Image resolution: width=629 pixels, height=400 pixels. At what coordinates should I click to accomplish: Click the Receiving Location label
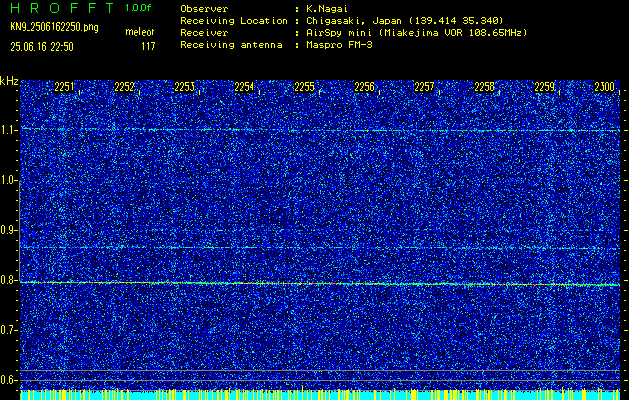(x=234, y=21)
